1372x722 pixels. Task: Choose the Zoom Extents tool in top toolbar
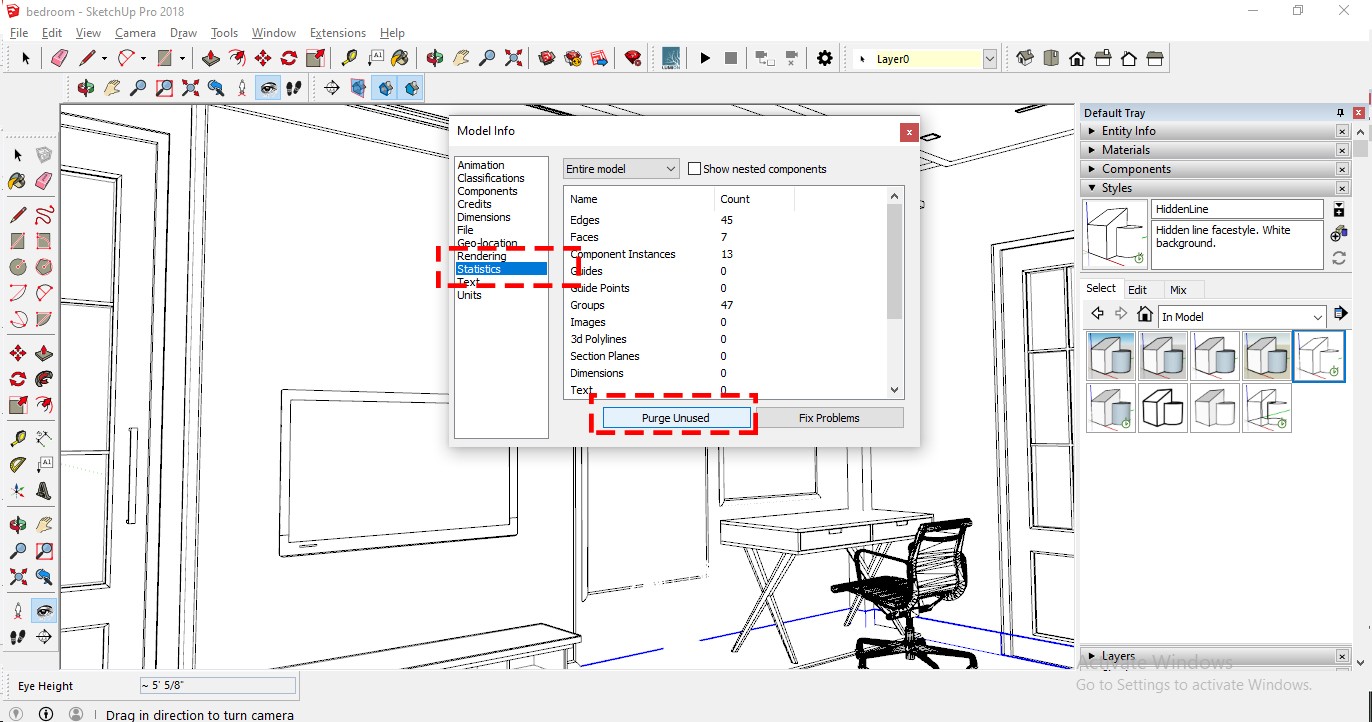(513, 58)
